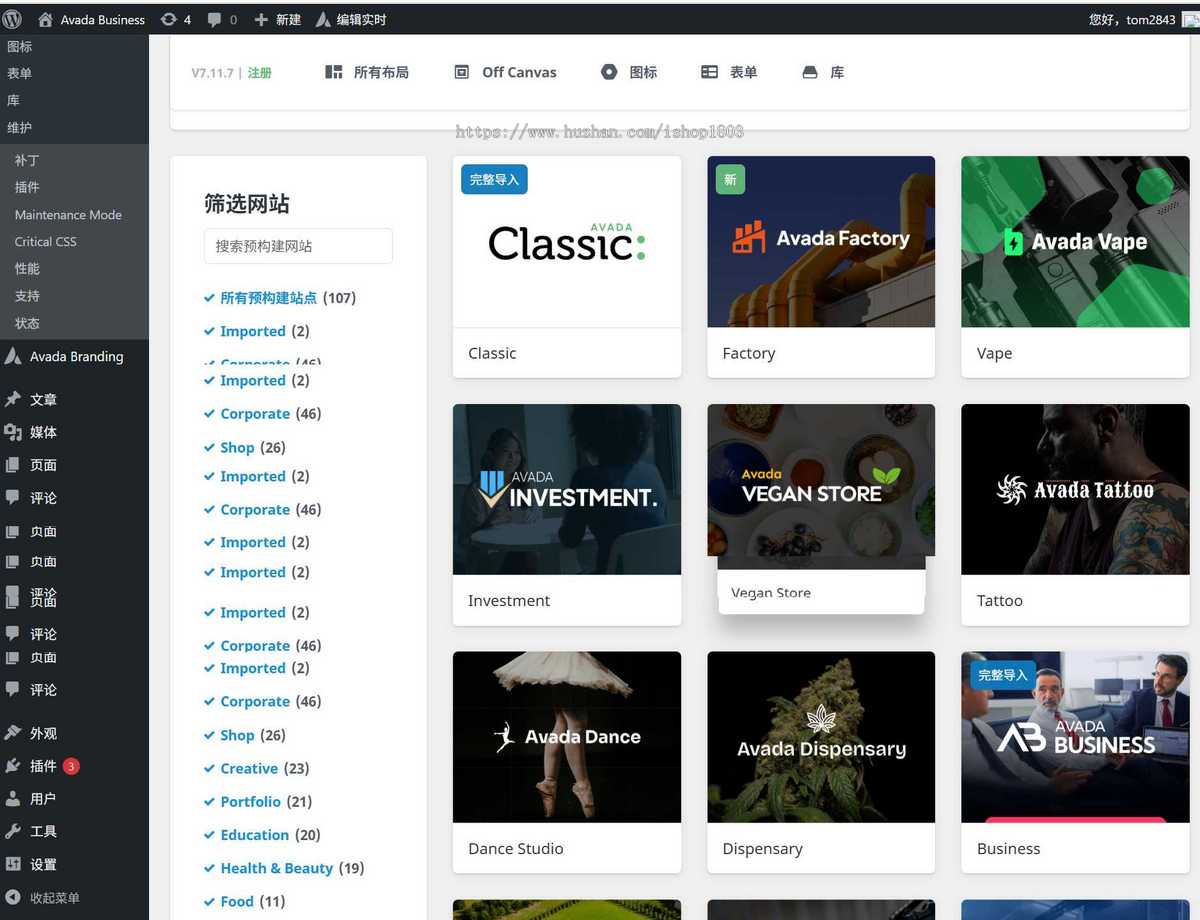Click the Avada Branding sidebar icon
1200x920 pixels.
point(13,356)
